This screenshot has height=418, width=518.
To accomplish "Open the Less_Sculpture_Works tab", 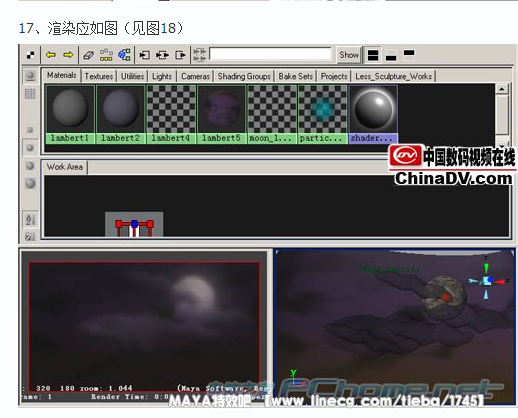I will coord(394,76).
